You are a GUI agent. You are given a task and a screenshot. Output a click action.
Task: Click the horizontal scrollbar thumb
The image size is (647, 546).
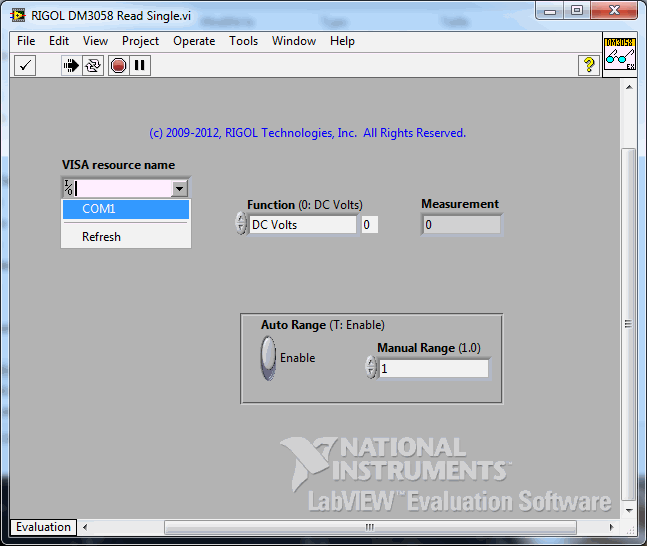370,527
